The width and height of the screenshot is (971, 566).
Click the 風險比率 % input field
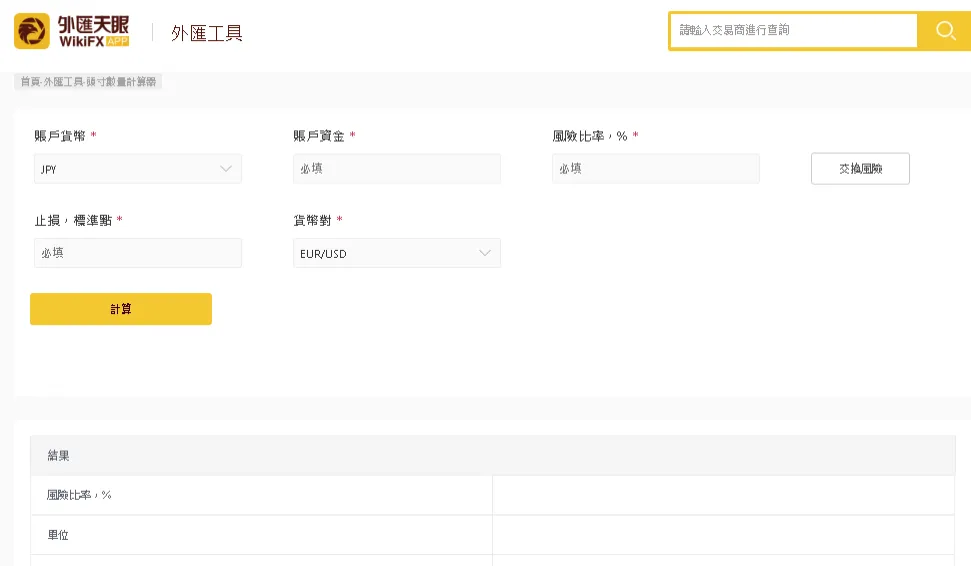click(655, 169)
